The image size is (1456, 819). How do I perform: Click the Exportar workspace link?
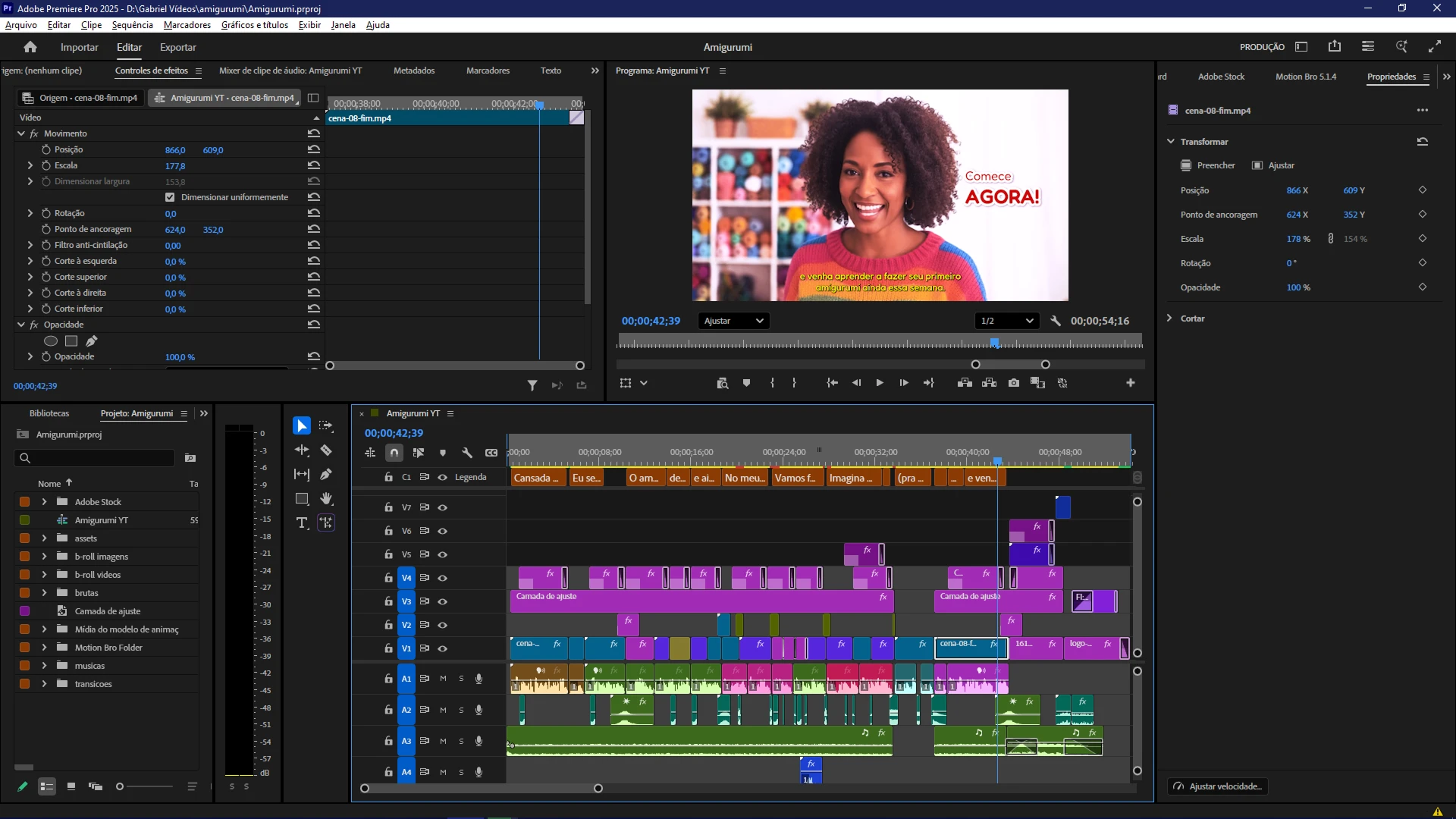pyautogui.click(x=177, y=47)
